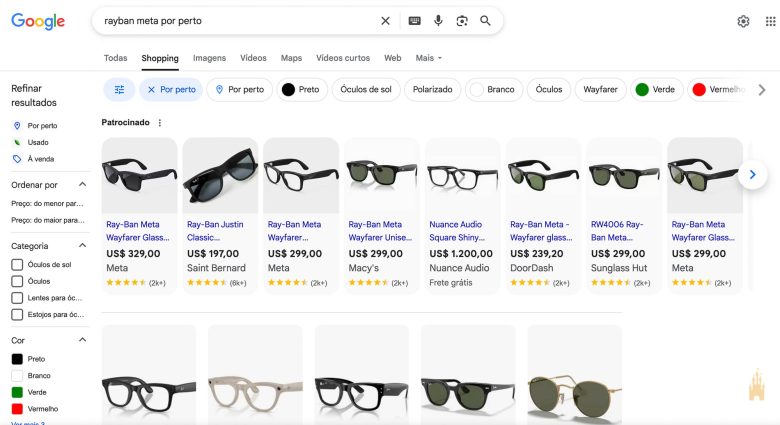The image size is (780, 425).
Task: Collapse the Ordenar por section
Action: [x=83, y=185]
